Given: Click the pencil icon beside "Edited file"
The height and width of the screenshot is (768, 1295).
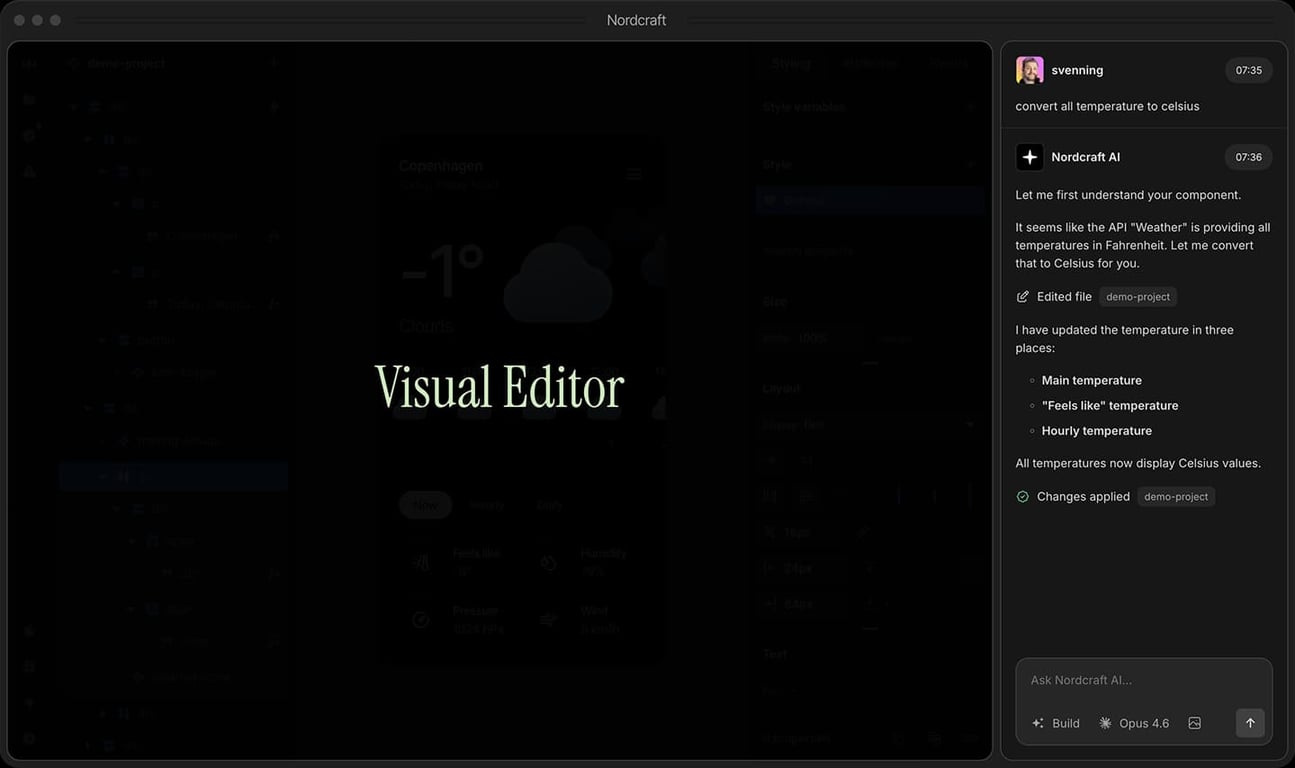Looking at the screenshot, I should tap(1022, 296).
